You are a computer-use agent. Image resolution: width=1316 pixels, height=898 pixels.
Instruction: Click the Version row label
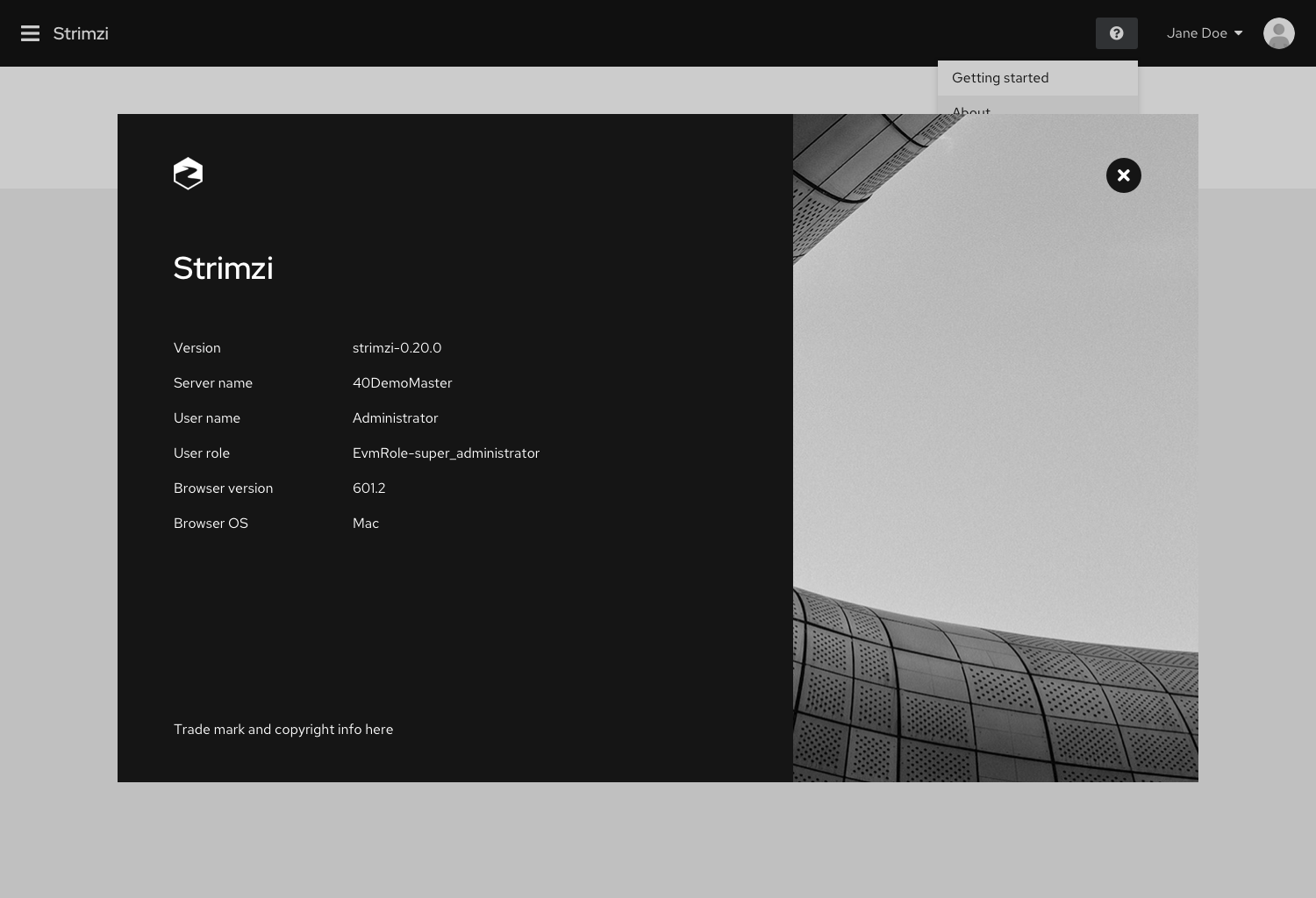coord(197,348)
